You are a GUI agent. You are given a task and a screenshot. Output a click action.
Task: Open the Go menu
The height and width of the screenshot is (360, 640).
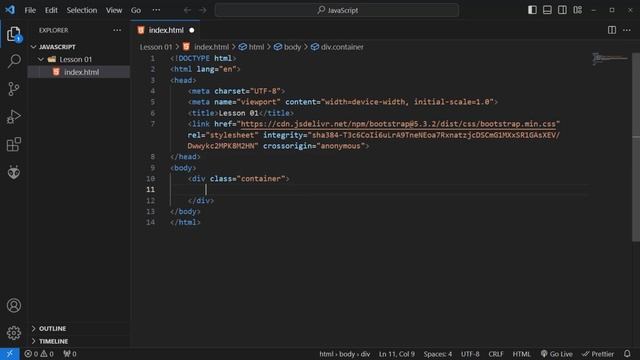point(136,10)
